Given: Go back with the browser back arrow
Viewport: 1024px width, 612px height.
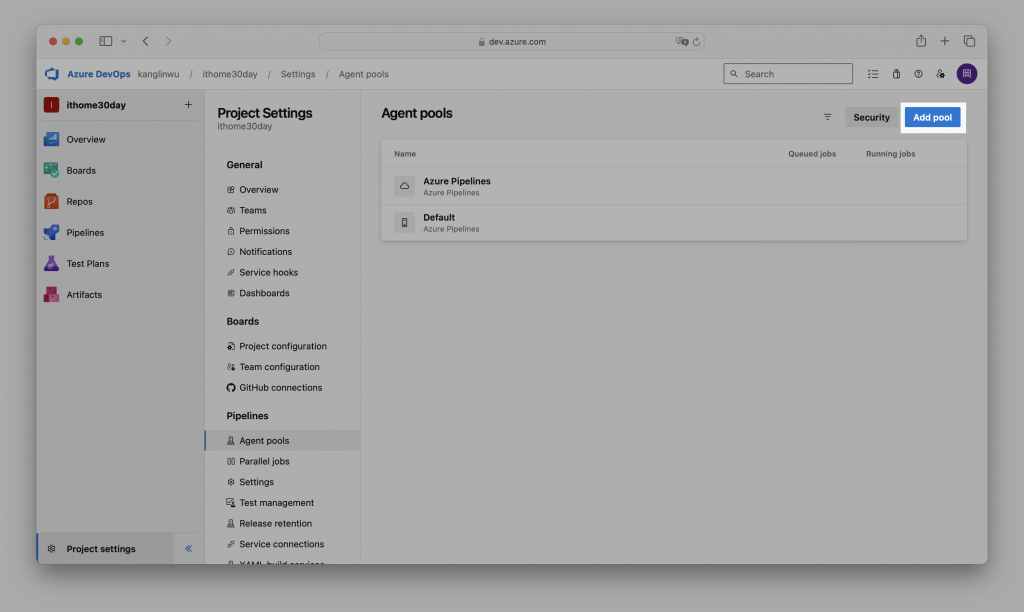Looking at the screenshot, I should tap(146, 41).
